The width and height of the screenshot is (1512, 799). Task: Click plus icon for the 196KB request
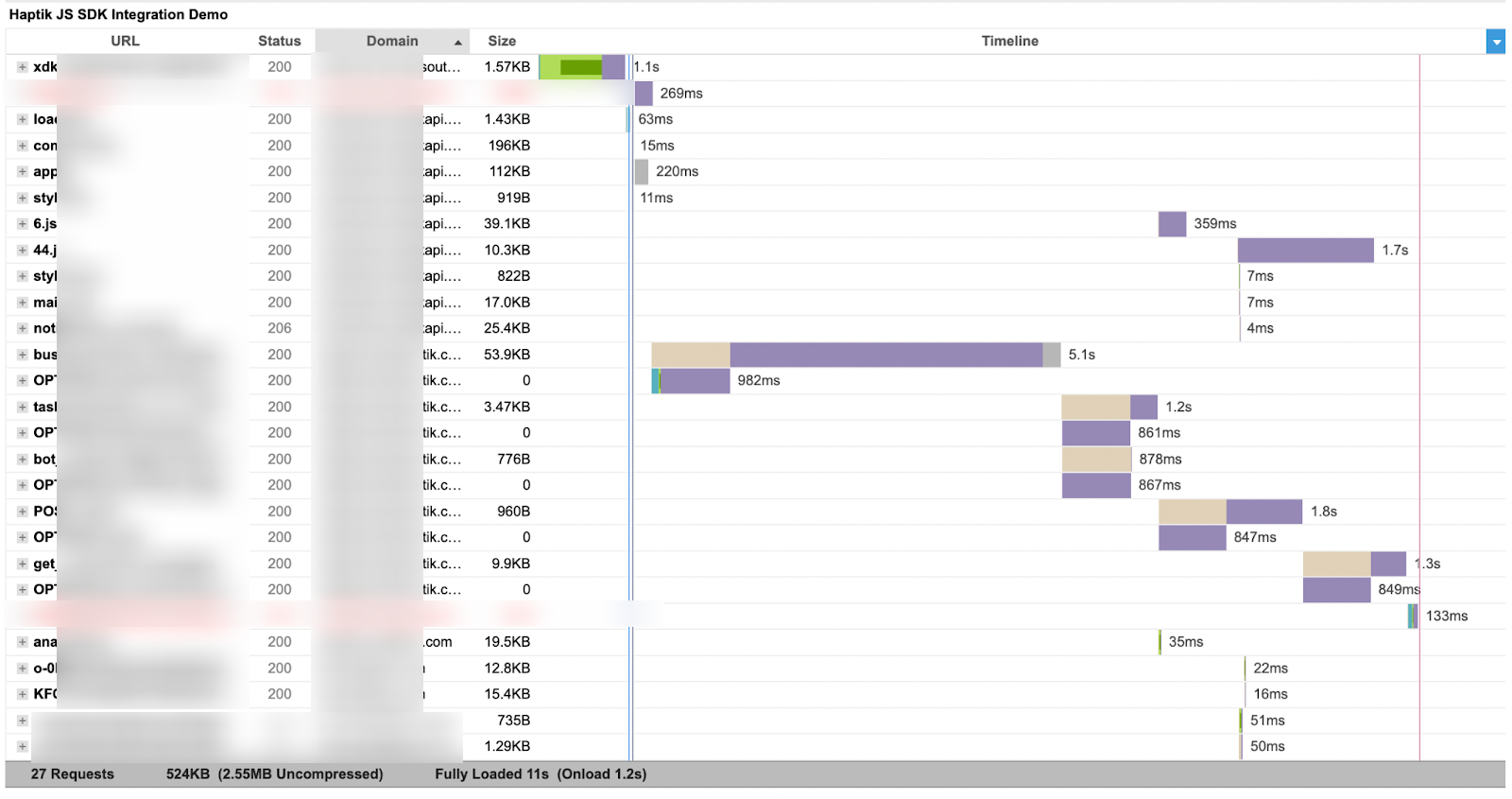point(22,146)
